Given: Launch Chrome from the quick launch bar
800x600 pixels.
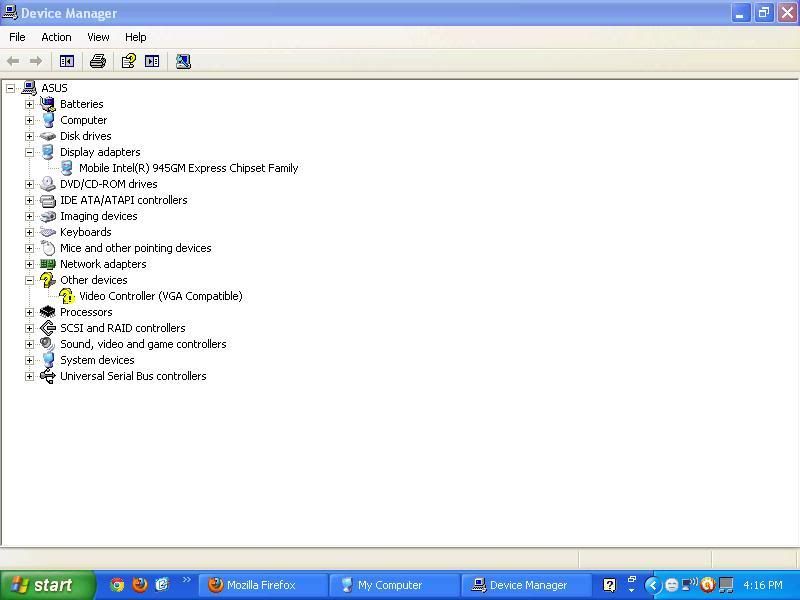Looking at the screenshot, I should click(117, 585).
